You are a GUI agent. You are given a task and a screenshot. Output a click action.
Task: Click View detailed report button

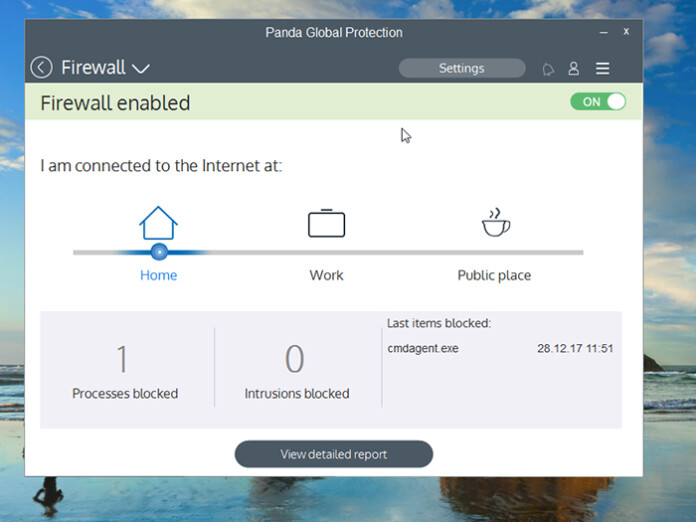point(333,454)
